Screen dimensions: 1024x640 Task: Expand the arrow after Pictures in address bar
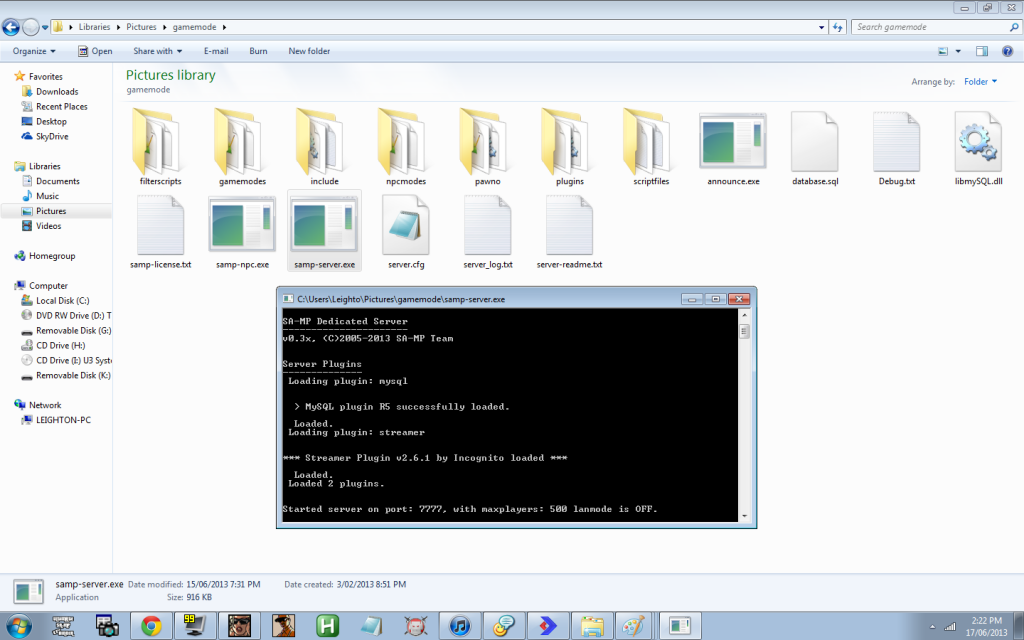[165, 27]
